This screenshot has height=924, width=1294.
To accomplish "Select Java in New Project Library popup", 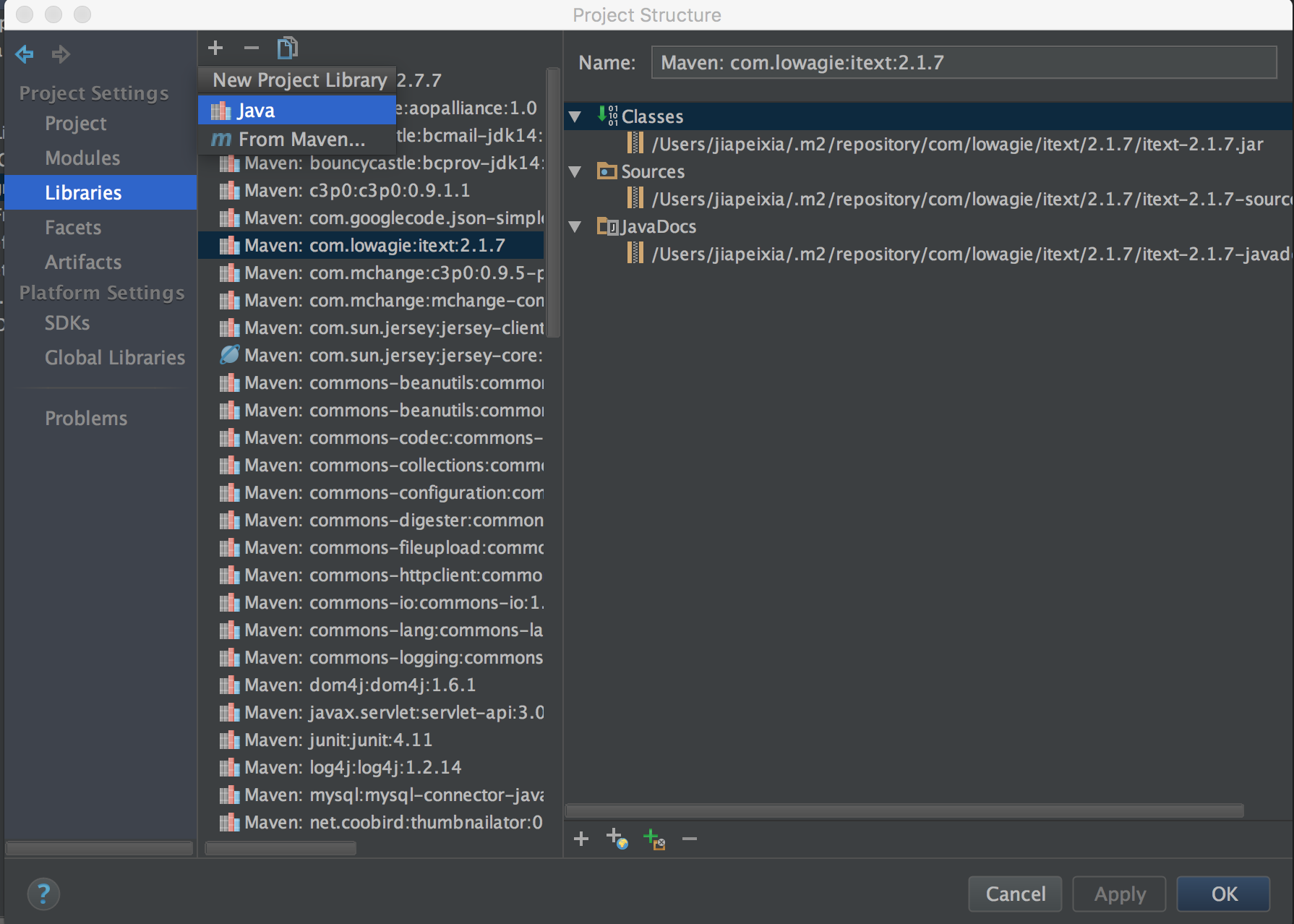I will tap(297, 110).
